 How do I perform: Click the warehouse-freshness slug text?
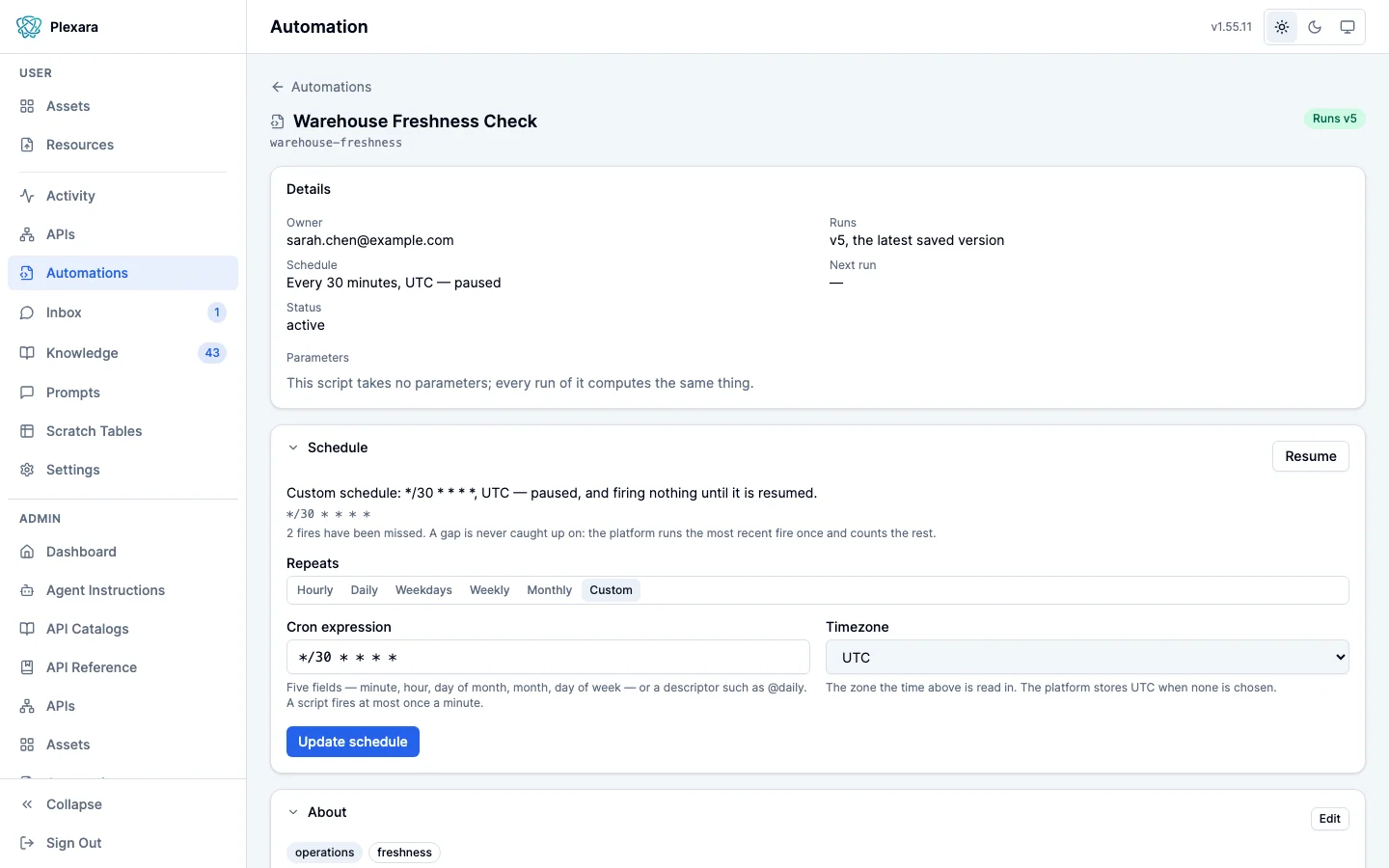[336, 143]
